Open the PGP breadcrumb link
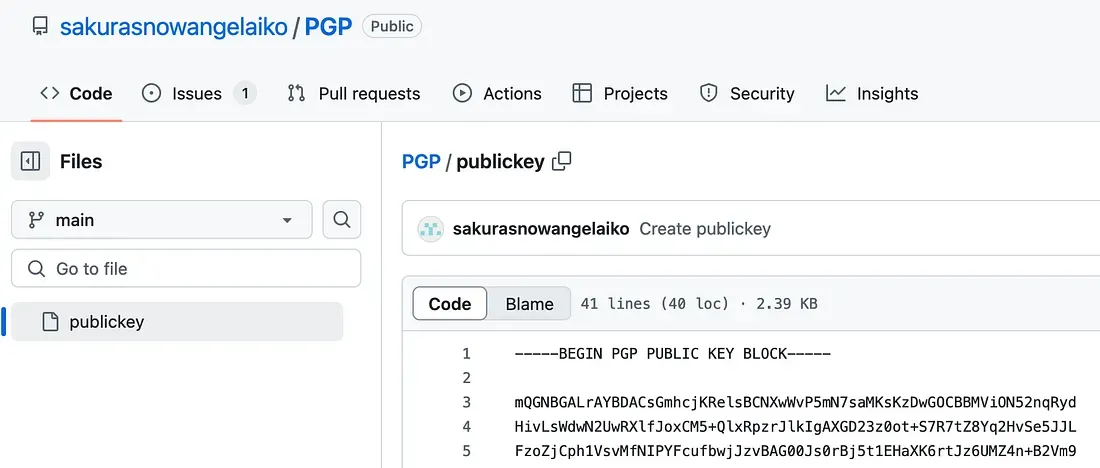The height and width of the screenshot is (468, 1100). coord(421,161)
